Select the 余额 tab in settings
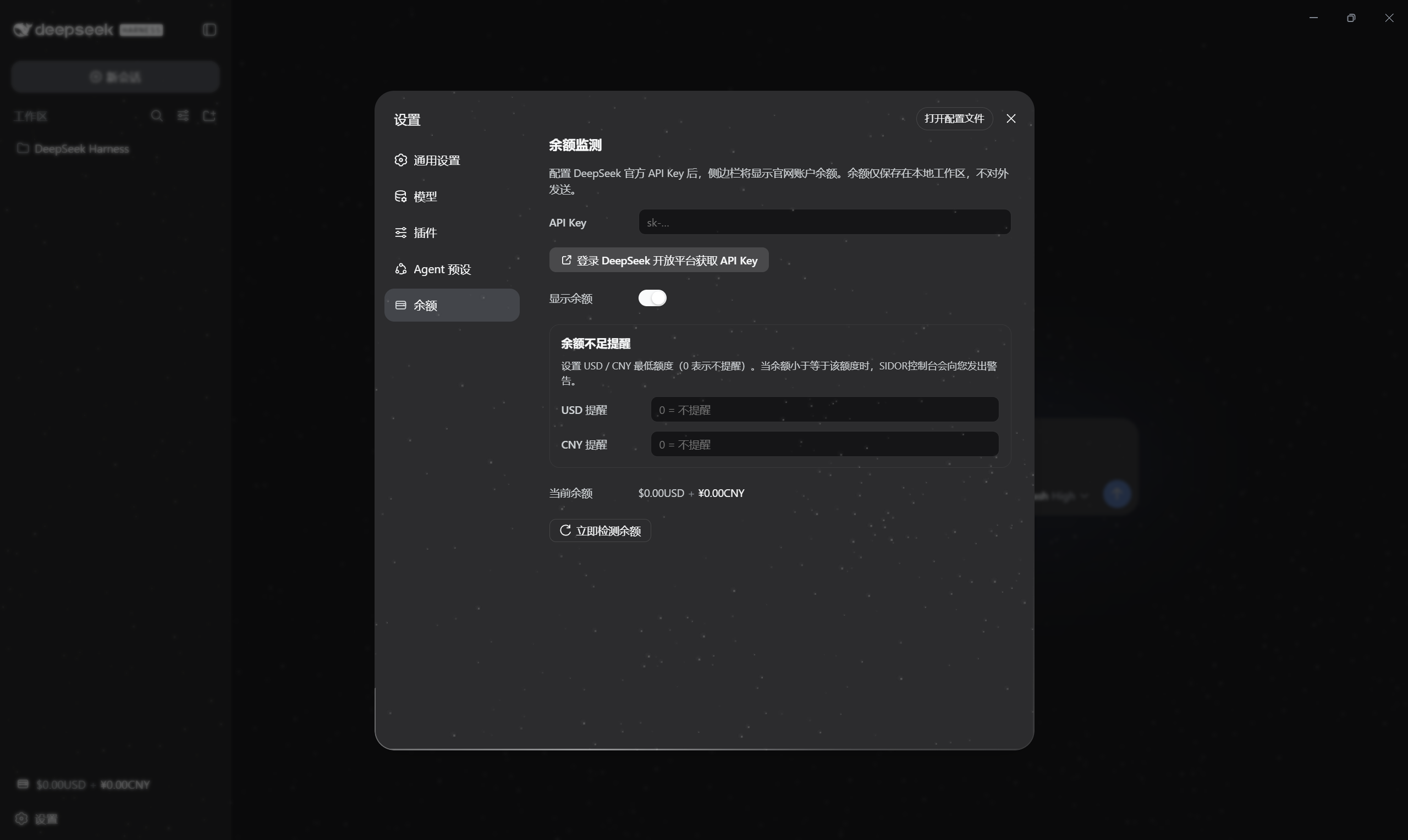Screen dimensions: 1408x840 (x=451, y=305)
